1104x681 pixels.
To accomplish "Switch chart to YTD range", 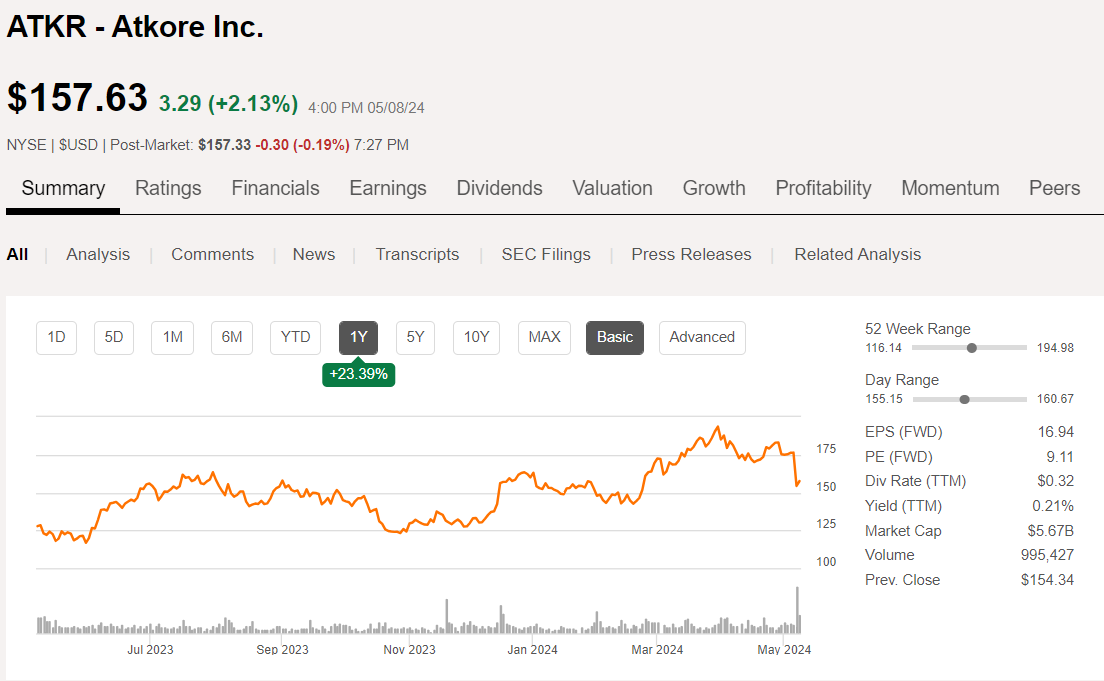I will tap(296, 337).
